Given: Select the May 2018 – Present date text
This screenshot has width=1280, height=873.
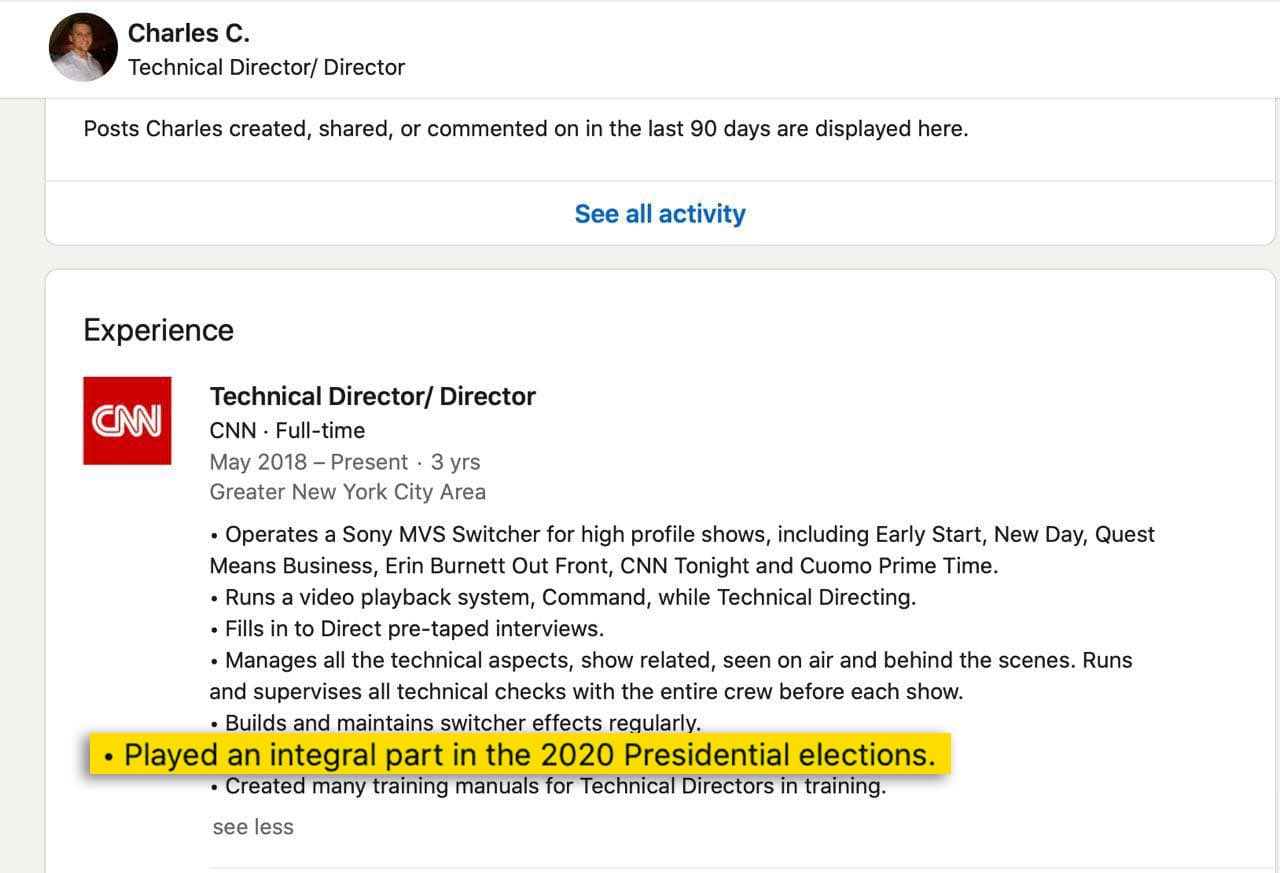Looking at the screenshot, I should pyautogui.click(x=309, y=462).
